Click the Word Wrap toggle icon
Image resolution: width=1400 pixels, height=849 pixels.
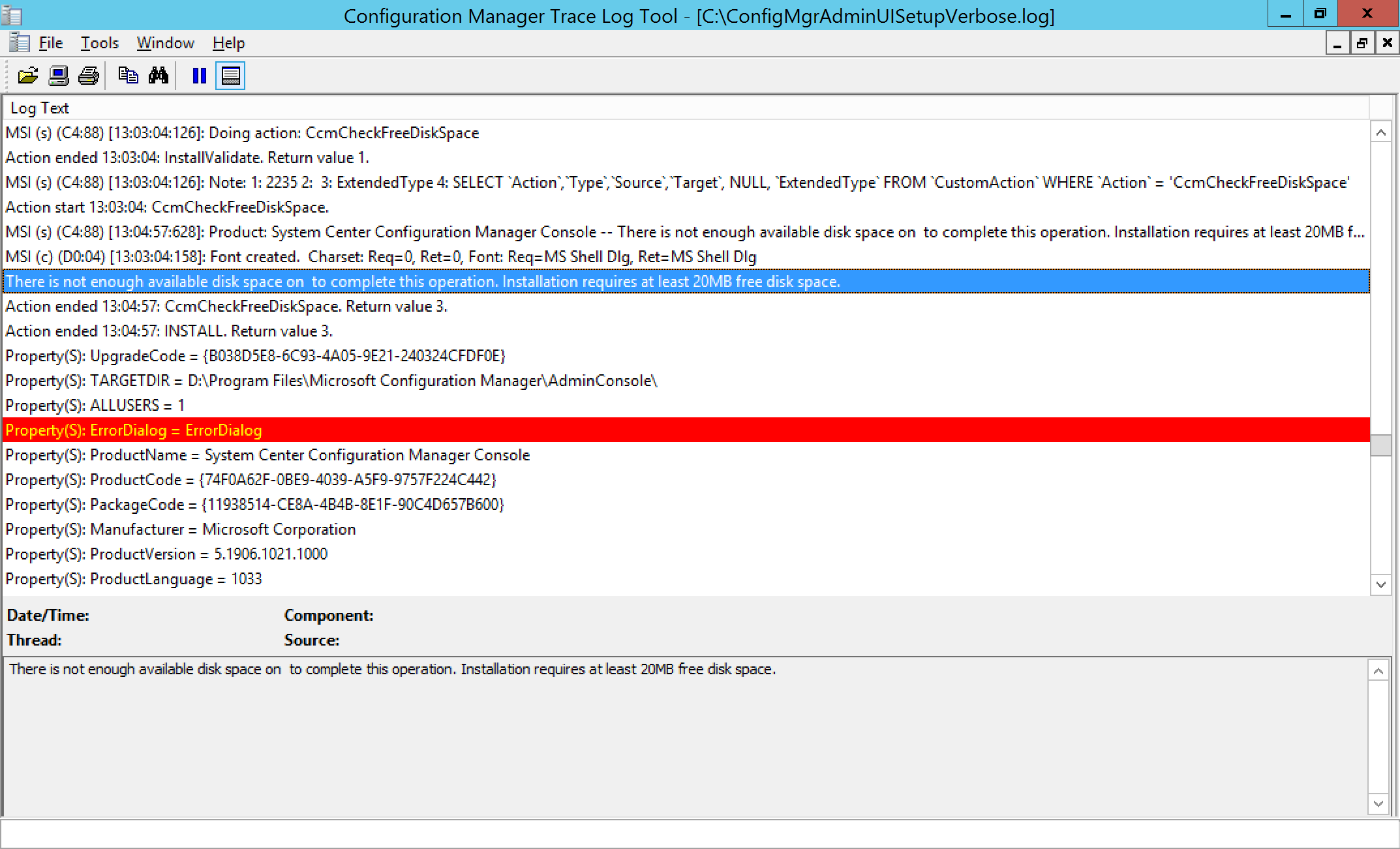(x=232, y=75)
